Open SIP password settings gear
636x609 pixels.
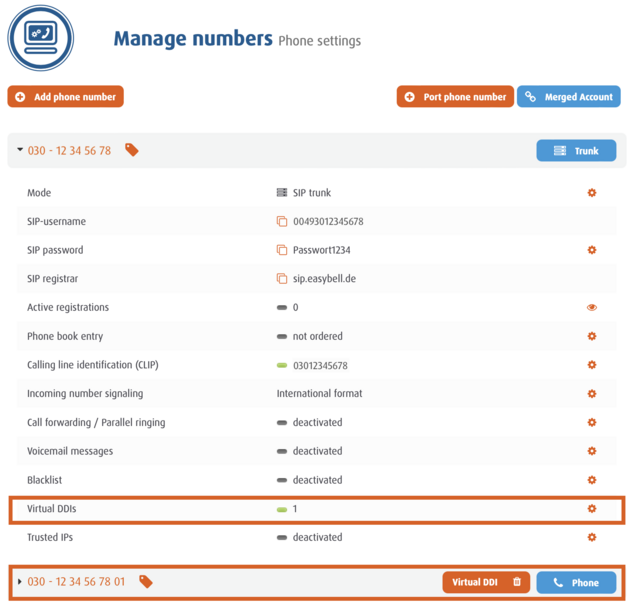tap(591, 250)
